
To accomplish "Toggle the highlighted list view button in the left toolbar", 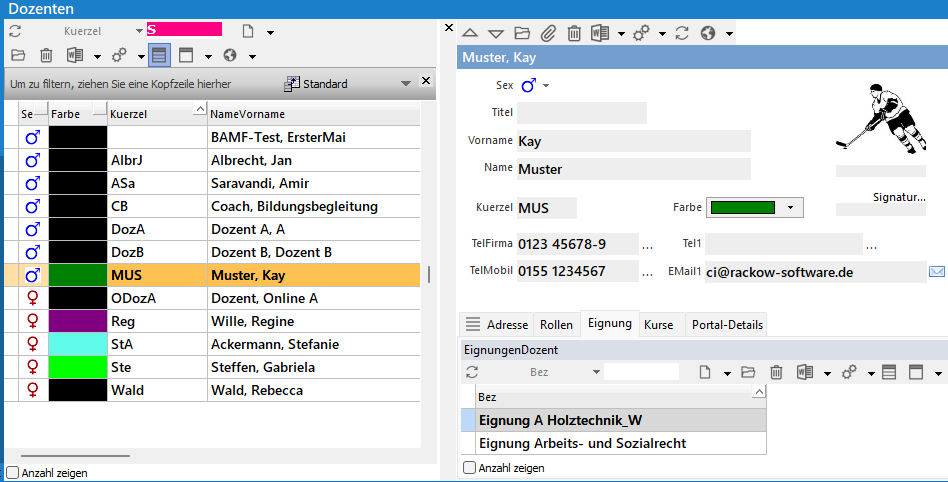I will tap(160, 55).
